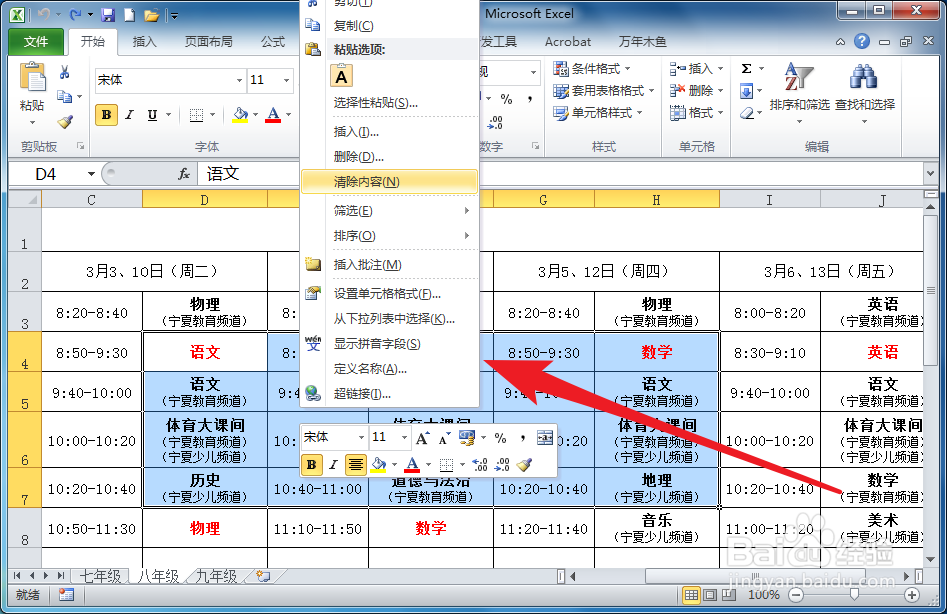This screenshot has height=614, width=947.
Task: Click the column I header
Action: [x=769, y=200]
